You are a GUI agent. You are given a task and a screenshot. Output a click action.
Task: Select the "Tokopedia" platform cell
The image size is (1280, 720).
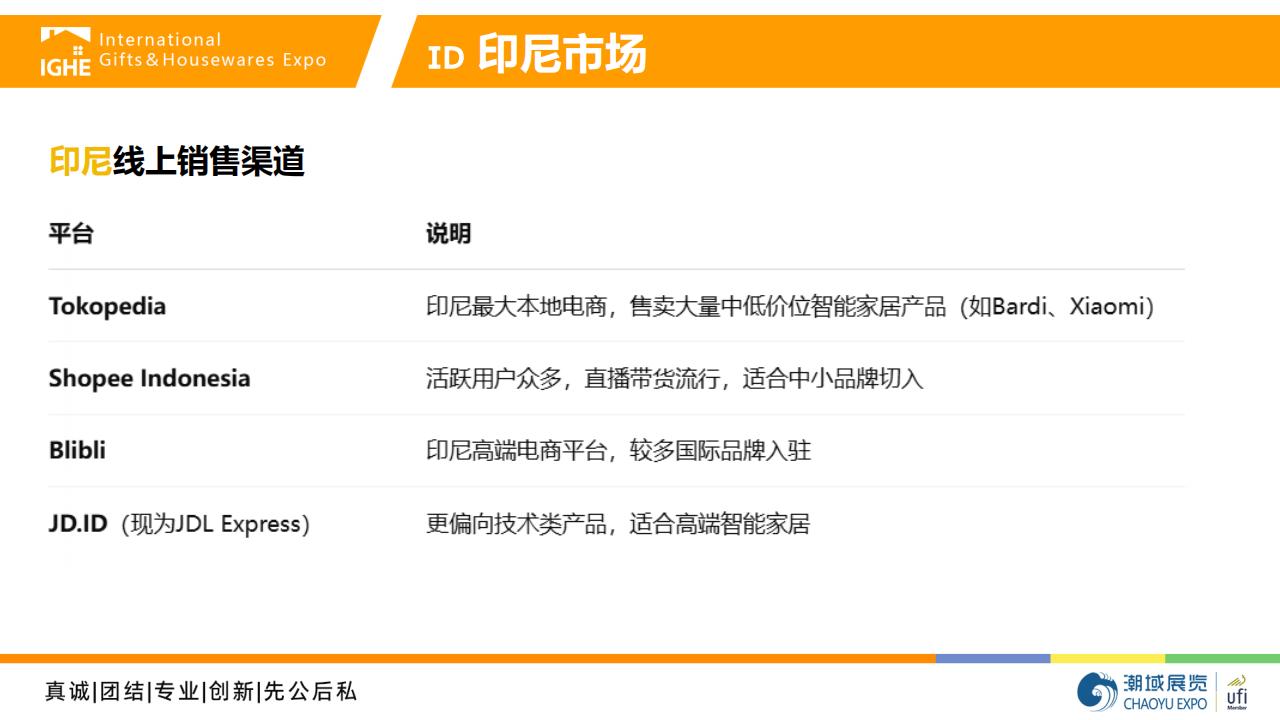click(107, 306)
